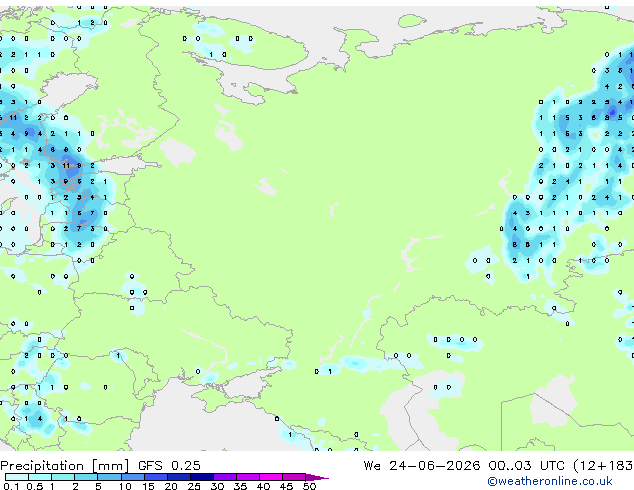The width and height of the screenshot is (634, 490).
Task: Click the 0.1–0.5 mm lightest cyan legend swatch
Action: (x=17, y=477)
